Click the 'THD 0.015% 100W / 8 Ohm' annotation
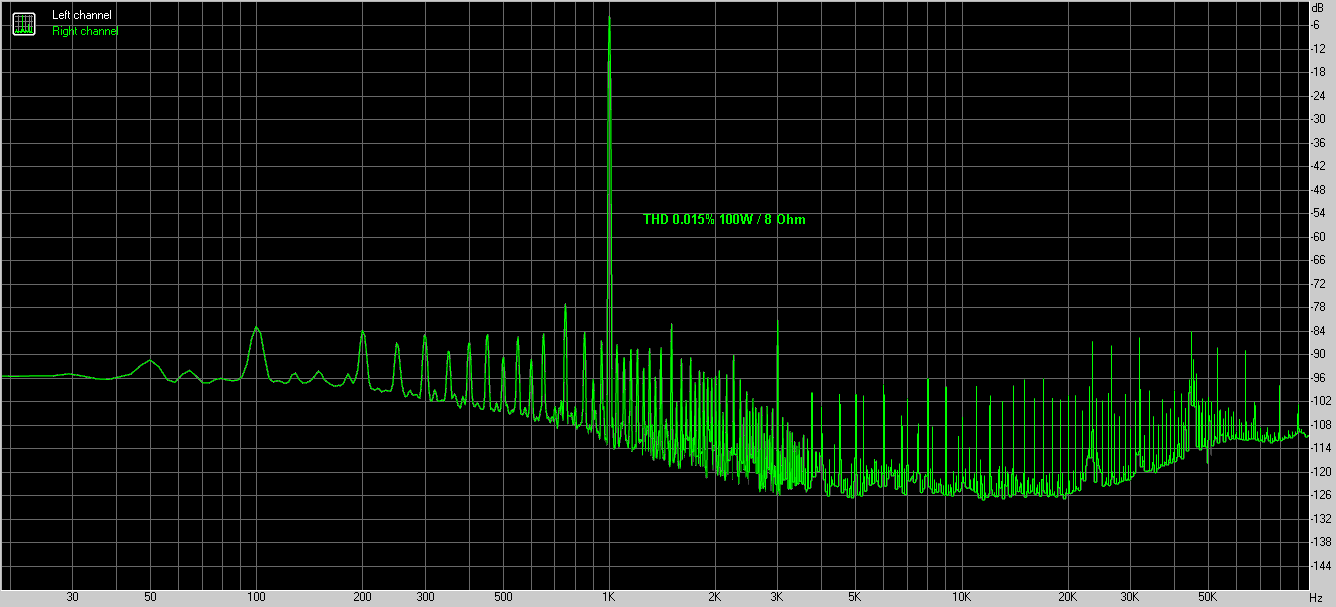Viewport: 1336px width, 607px height. 724,219
